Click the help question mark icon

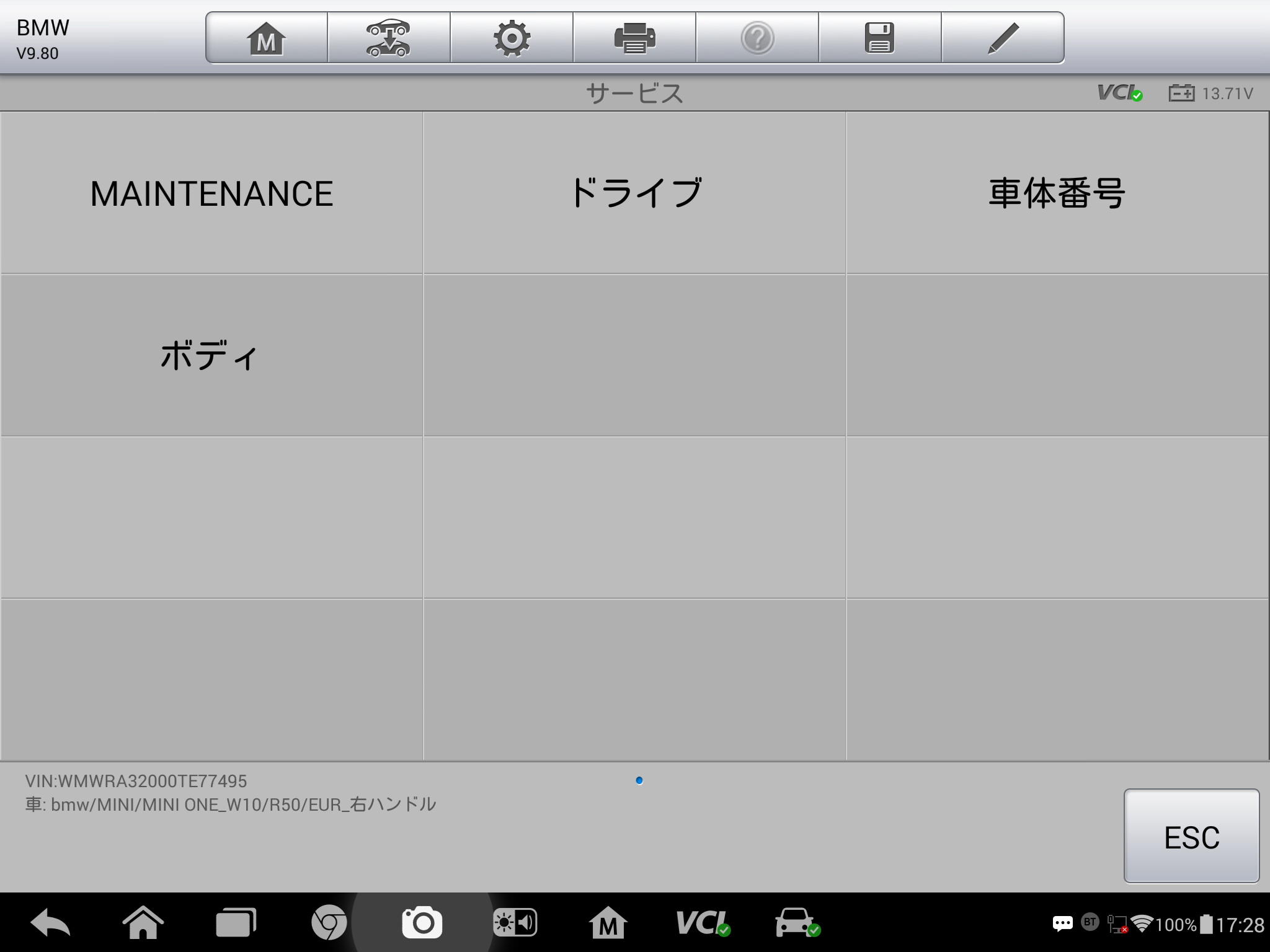click(x=757, y=38)
